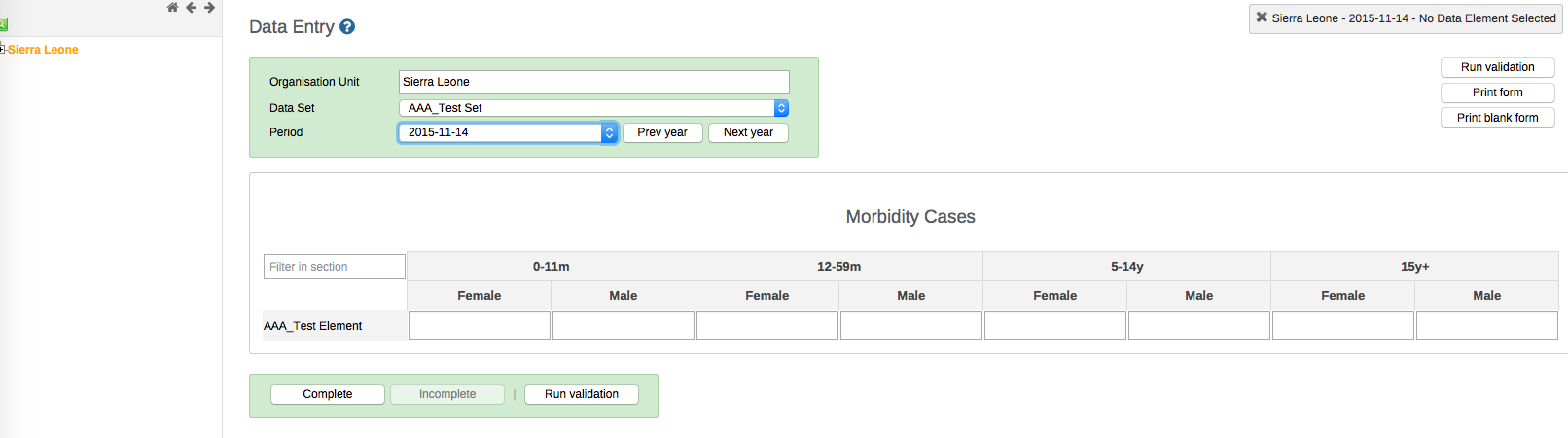Click the Print form button
Screen dimensions: 1568x438
click(1497, 92)
